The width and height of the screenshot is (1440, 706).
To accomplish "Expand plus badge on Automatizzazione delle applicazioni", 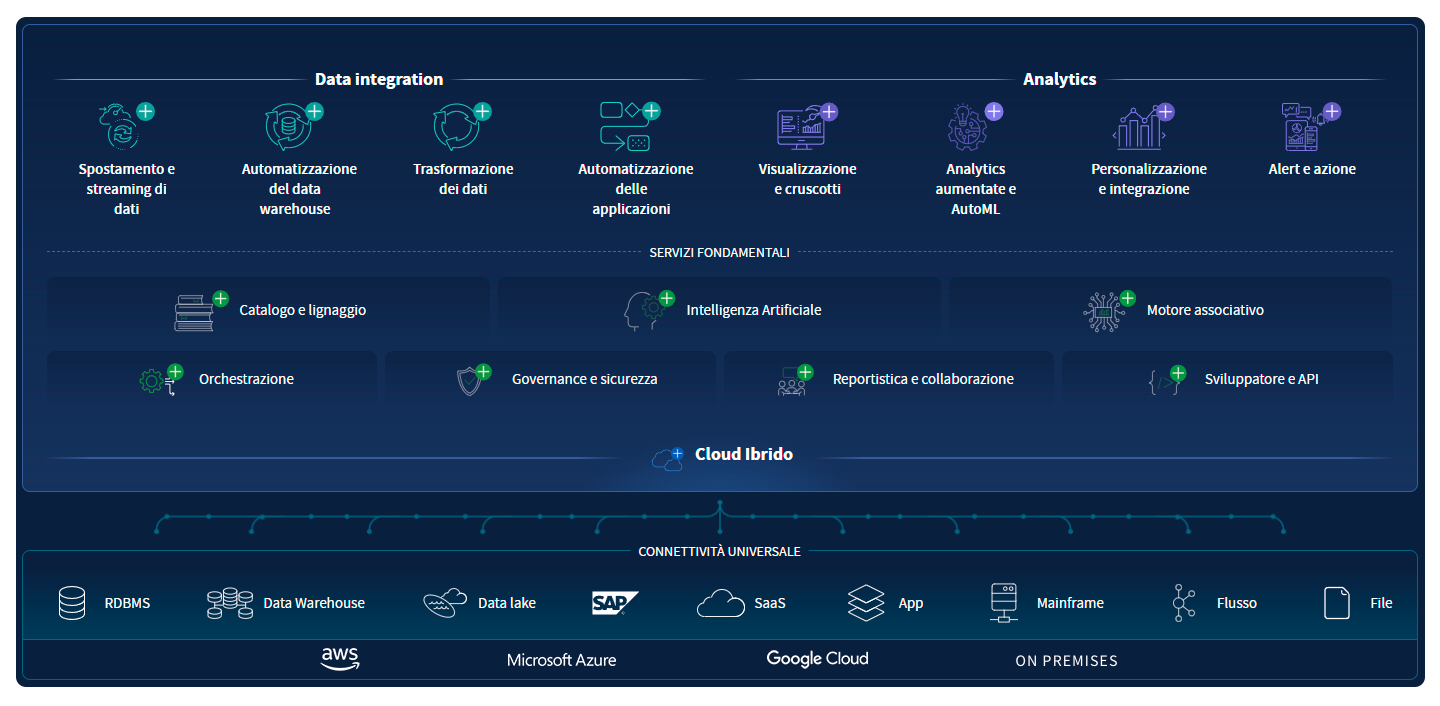I will point(651,111).
